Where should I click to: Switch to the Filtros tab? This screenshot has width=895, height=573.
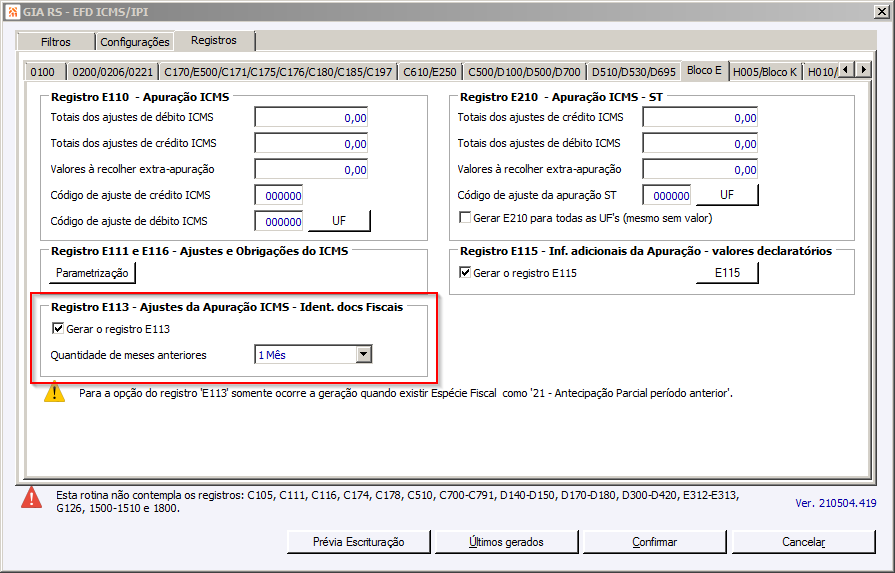tap(56, 42)
